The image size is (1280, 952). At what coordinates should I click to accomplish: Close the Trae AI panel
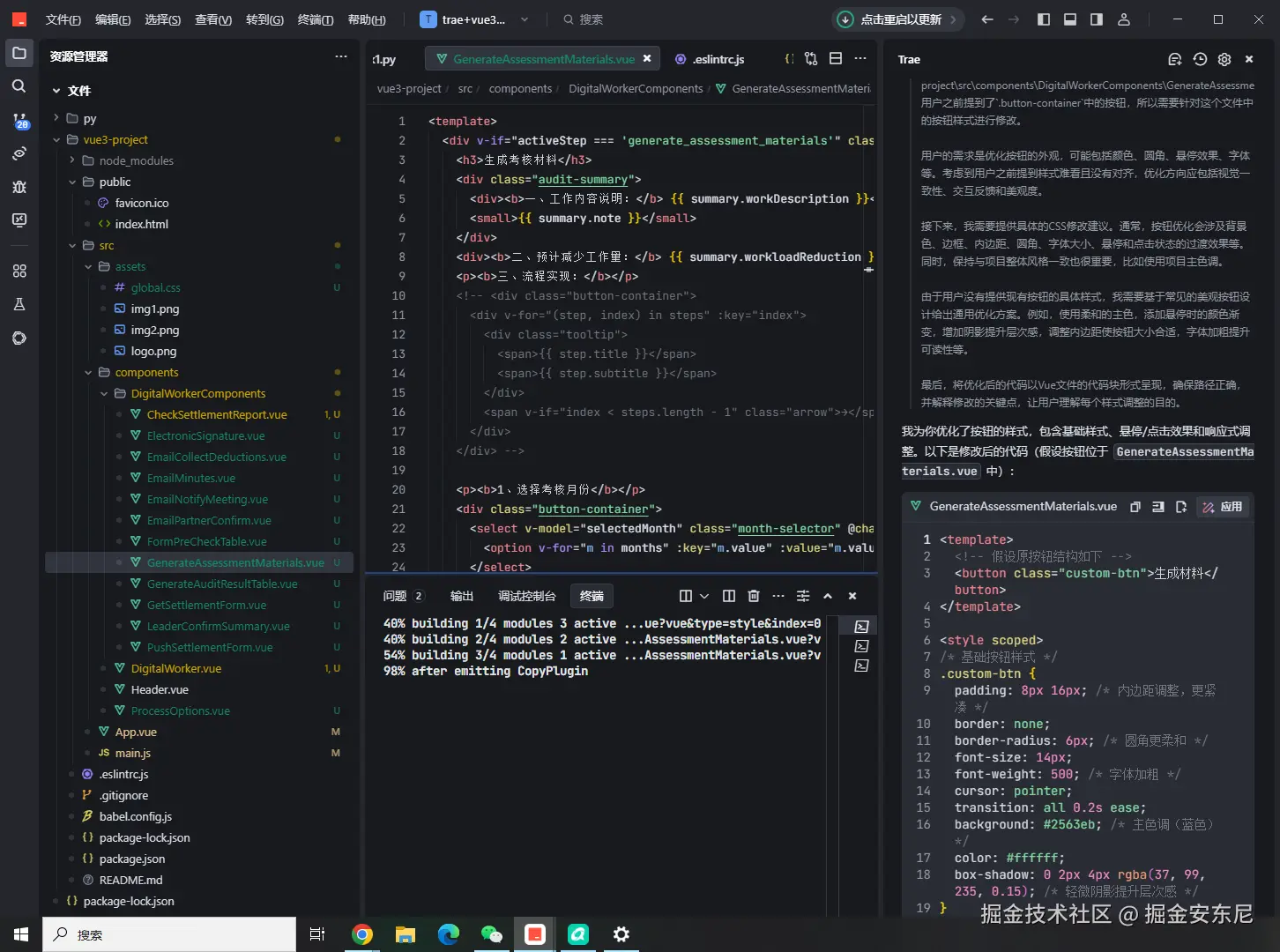pyautogui.click(x=1249, y=59)
